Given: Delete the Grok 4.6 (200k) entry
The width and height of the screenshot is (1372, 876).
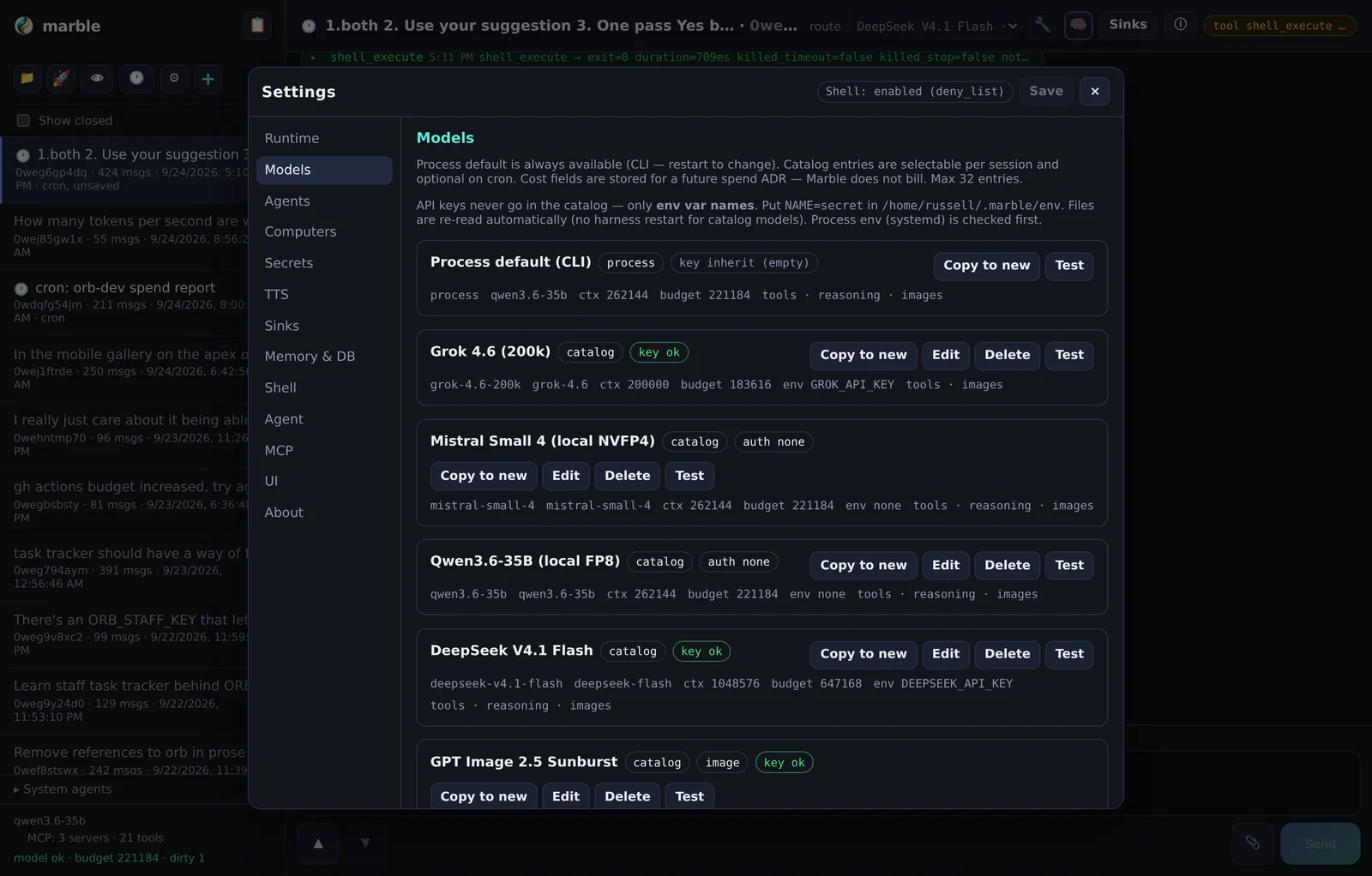Looking at the screenshot, I should 1007,355.
